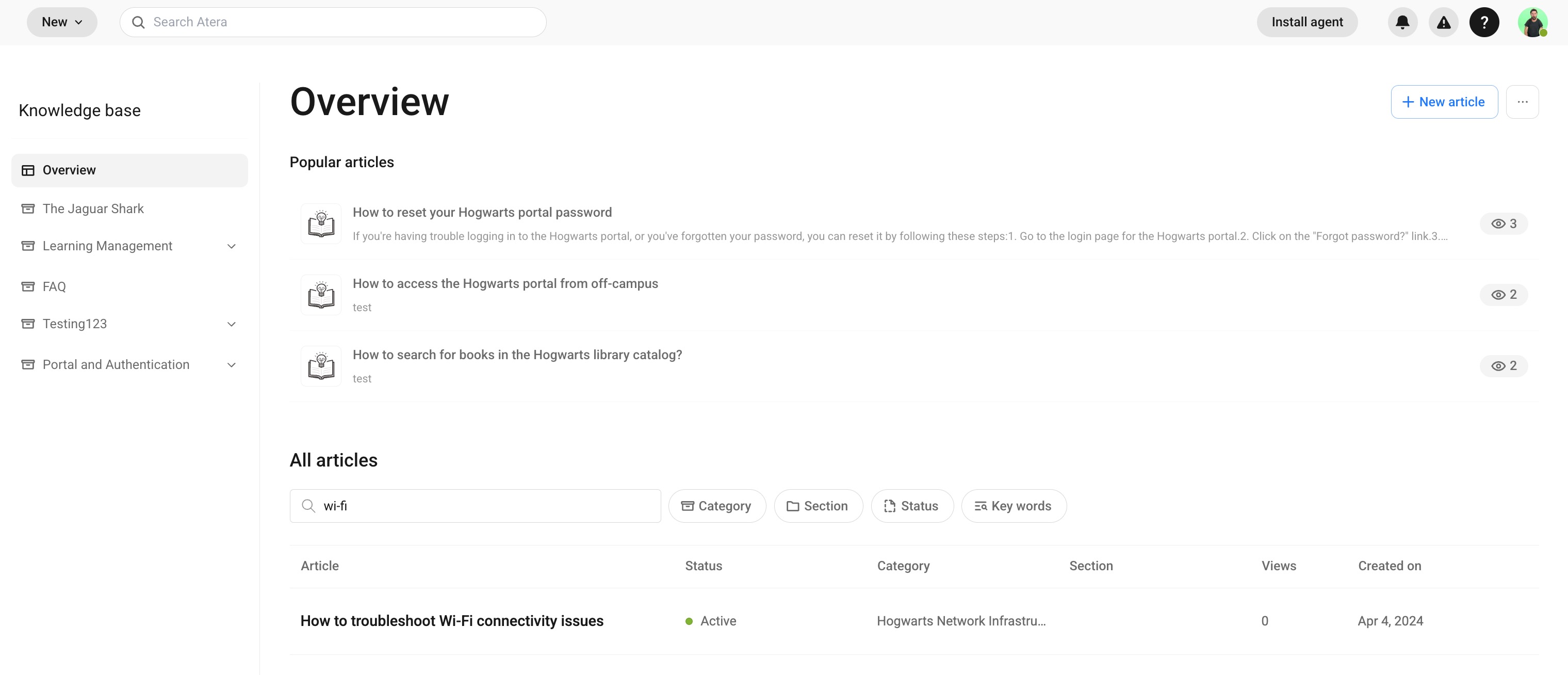Open the Section filter
1568x675 pixels.
[x=818, y=506]
